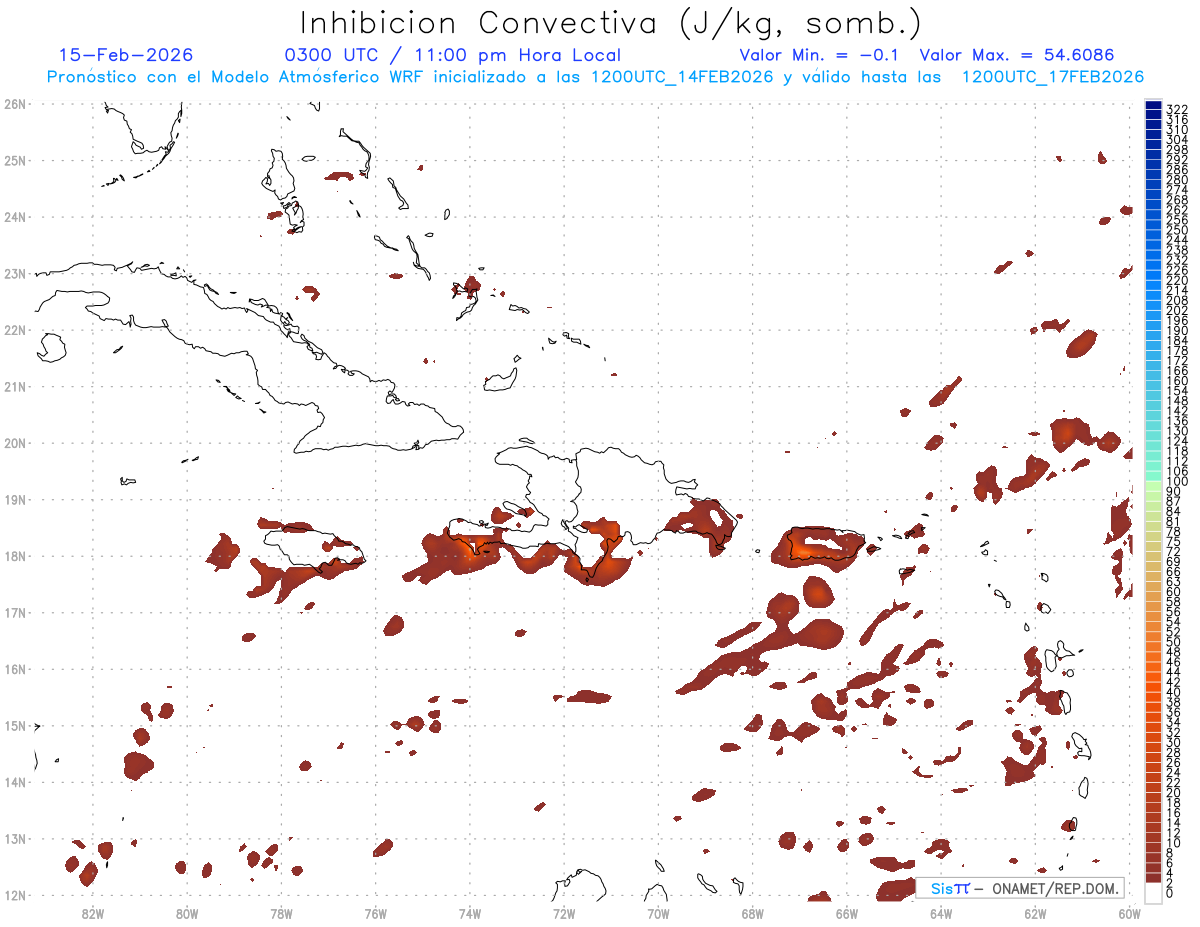
Task: Click the dark blue 322 colorbar swatch
Action: (x=1153, y=107)
